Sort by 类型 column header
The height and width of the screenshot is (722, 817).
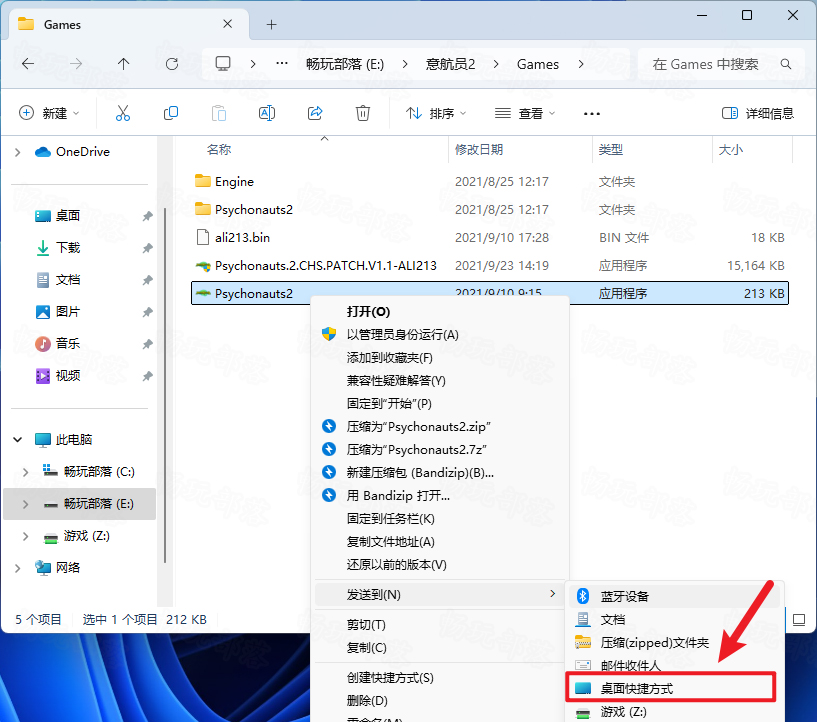click(x=652, y=150)
